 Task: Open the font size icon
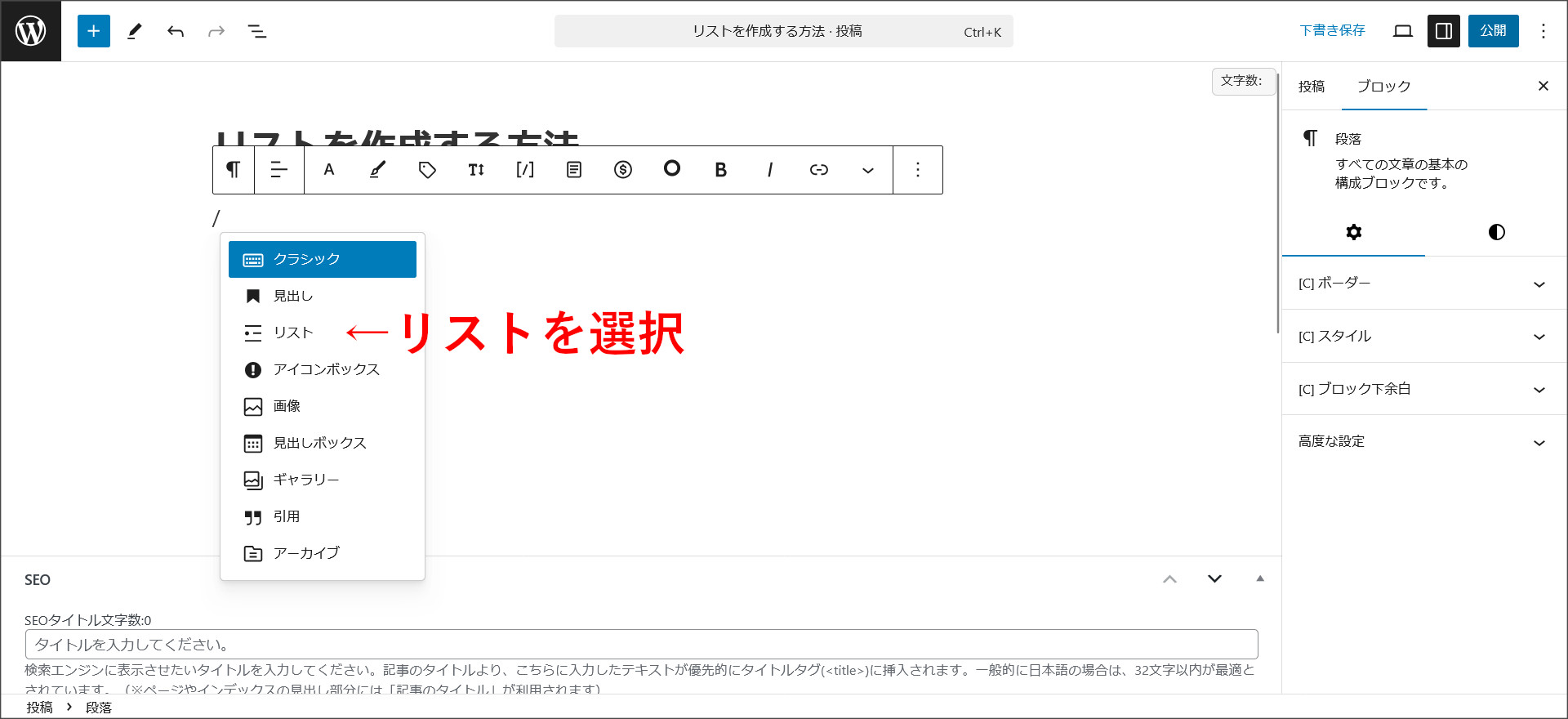tap(476, 170)
